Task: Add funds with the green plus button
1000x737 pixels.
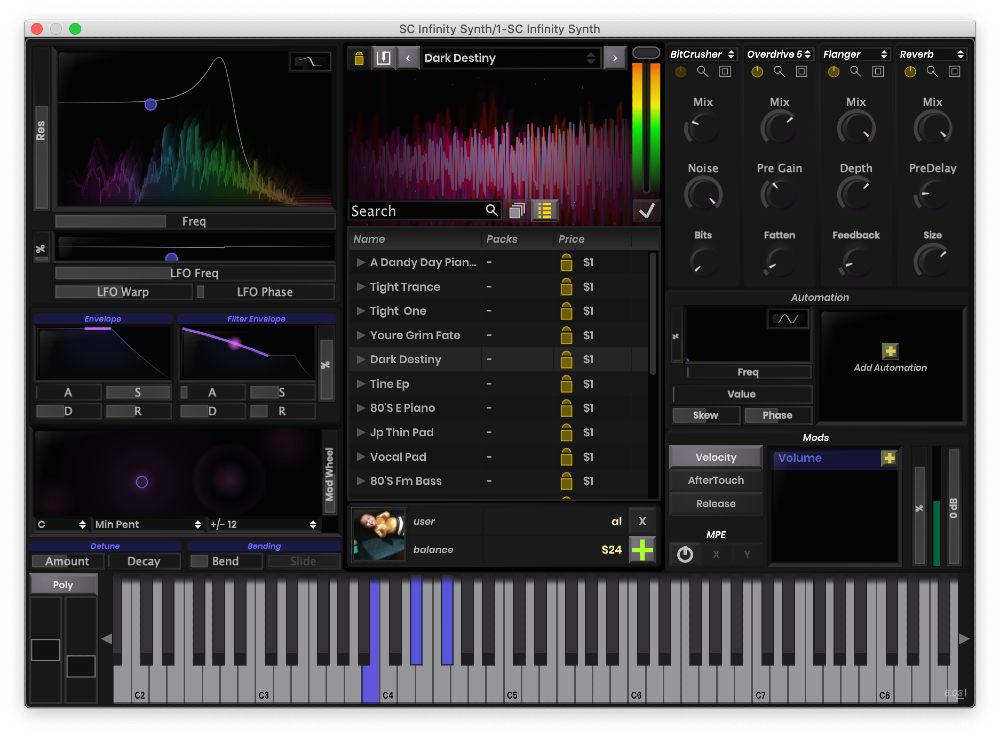Action: (x=641, y=549)
